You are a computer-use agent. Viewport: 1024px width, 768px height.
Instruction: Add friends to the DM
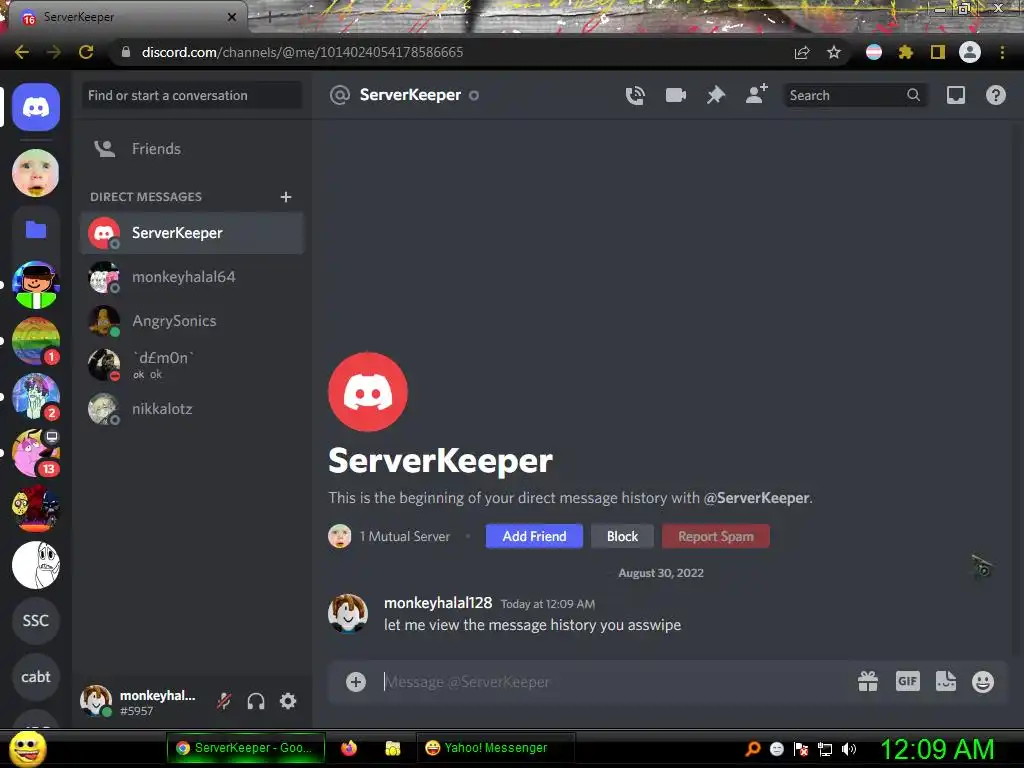click(756, 95)
